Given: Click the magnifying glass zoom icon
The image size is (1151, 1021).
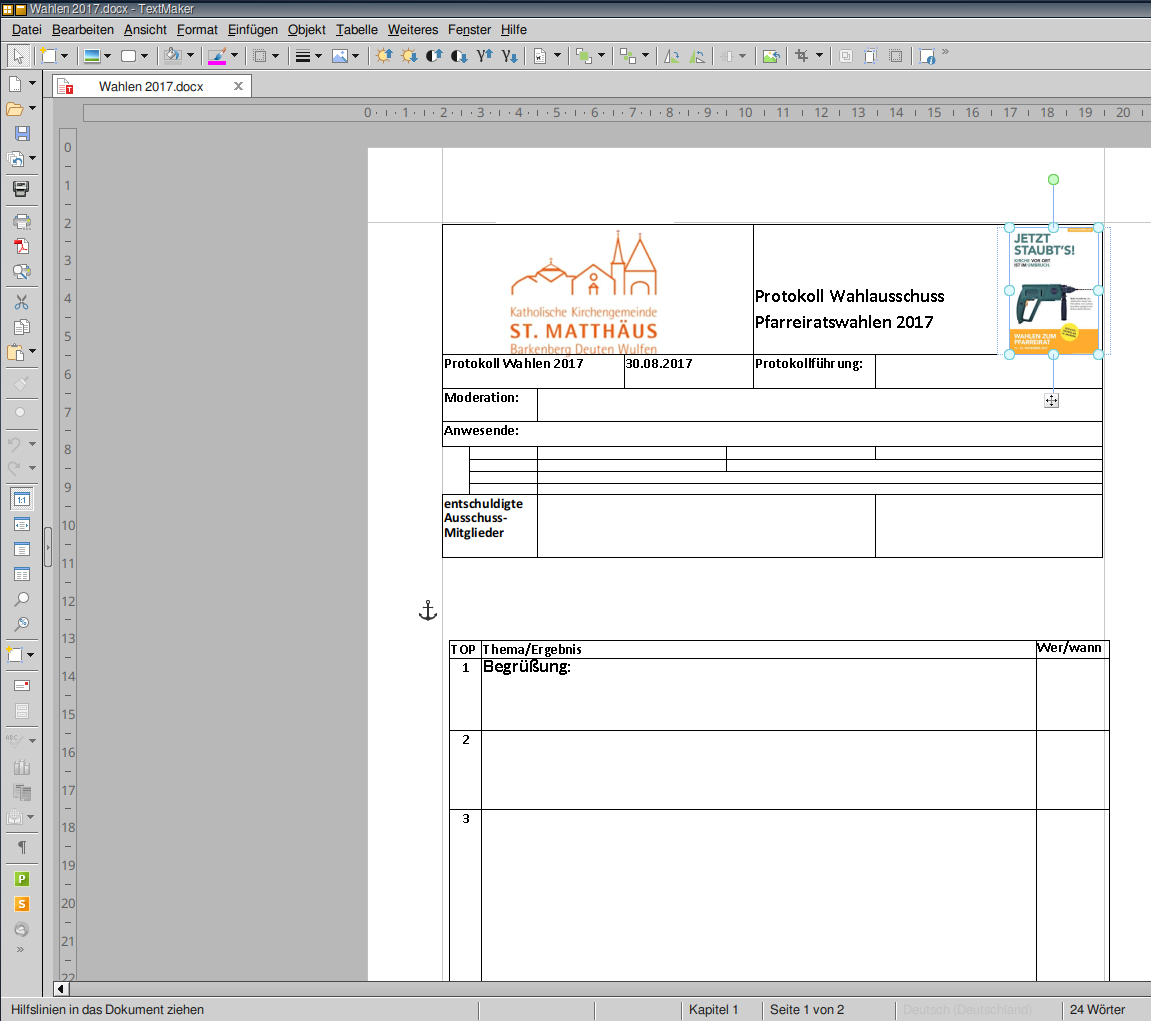Looking at the screenshot, I should pyautogui.click(x=22, y=599).
